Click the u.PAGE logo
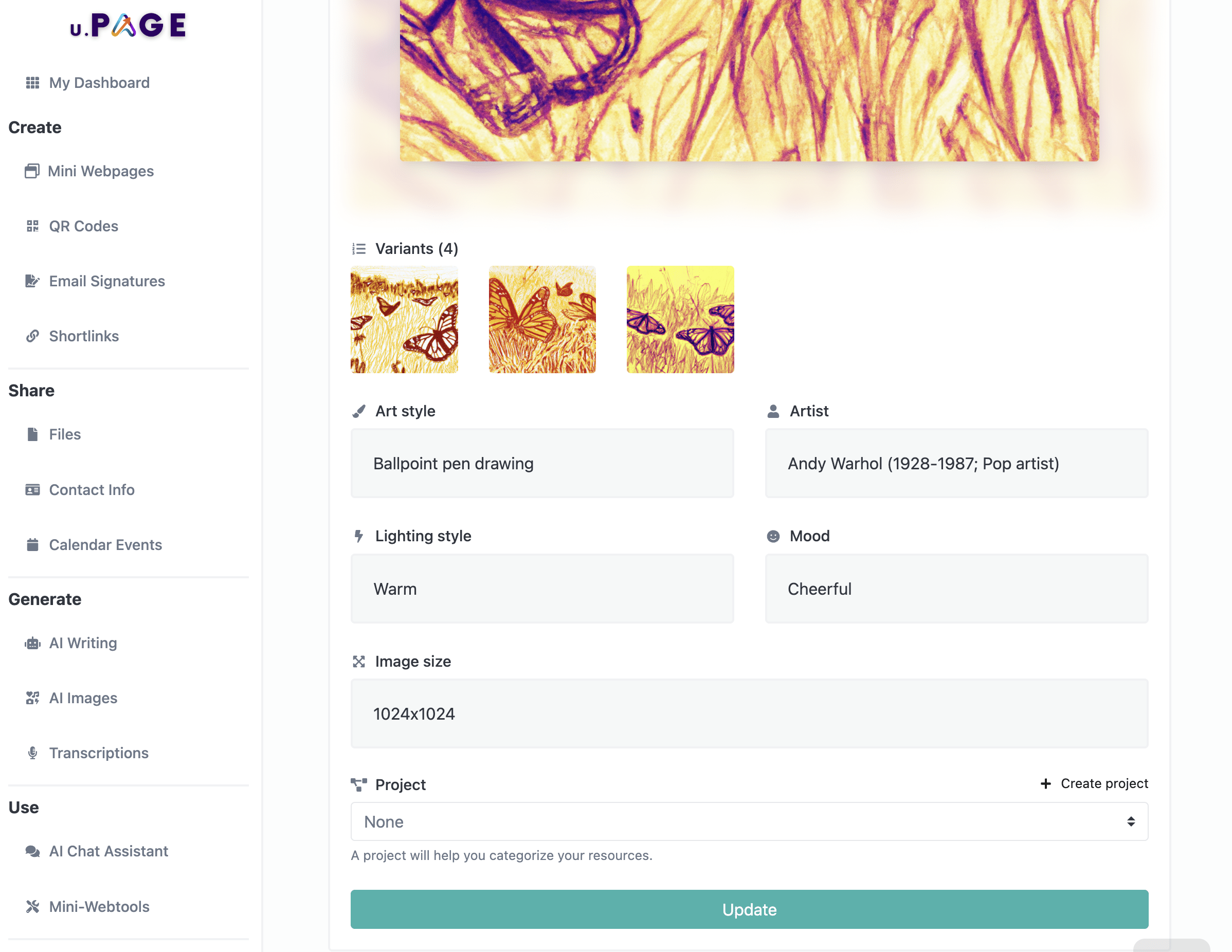Screen dimensions: 1232x952 point(129,25)
